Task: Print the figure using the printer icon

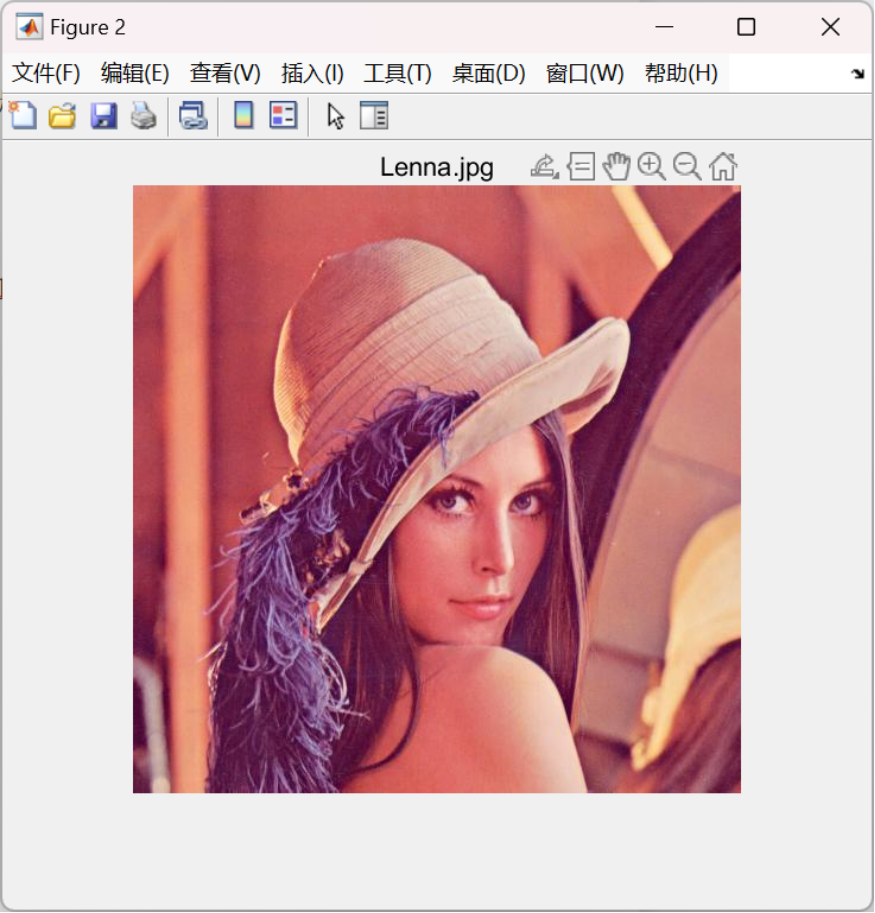Action: pyautogui.click(x=143, y=115)
